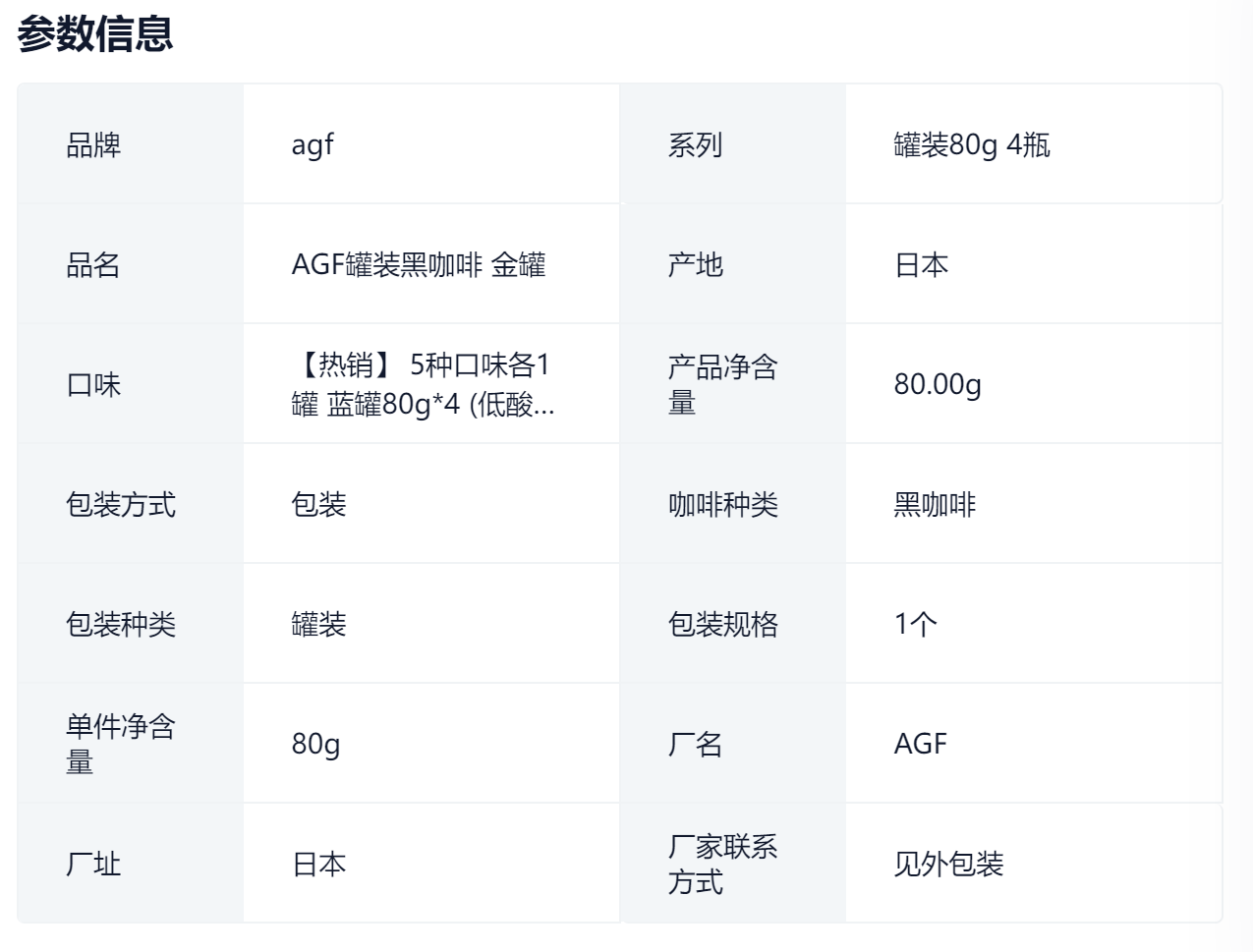This screenshot has height=952, width=1253.
Task: Click the 包装规格 value 1个
Action: click(x=915, y=625)
